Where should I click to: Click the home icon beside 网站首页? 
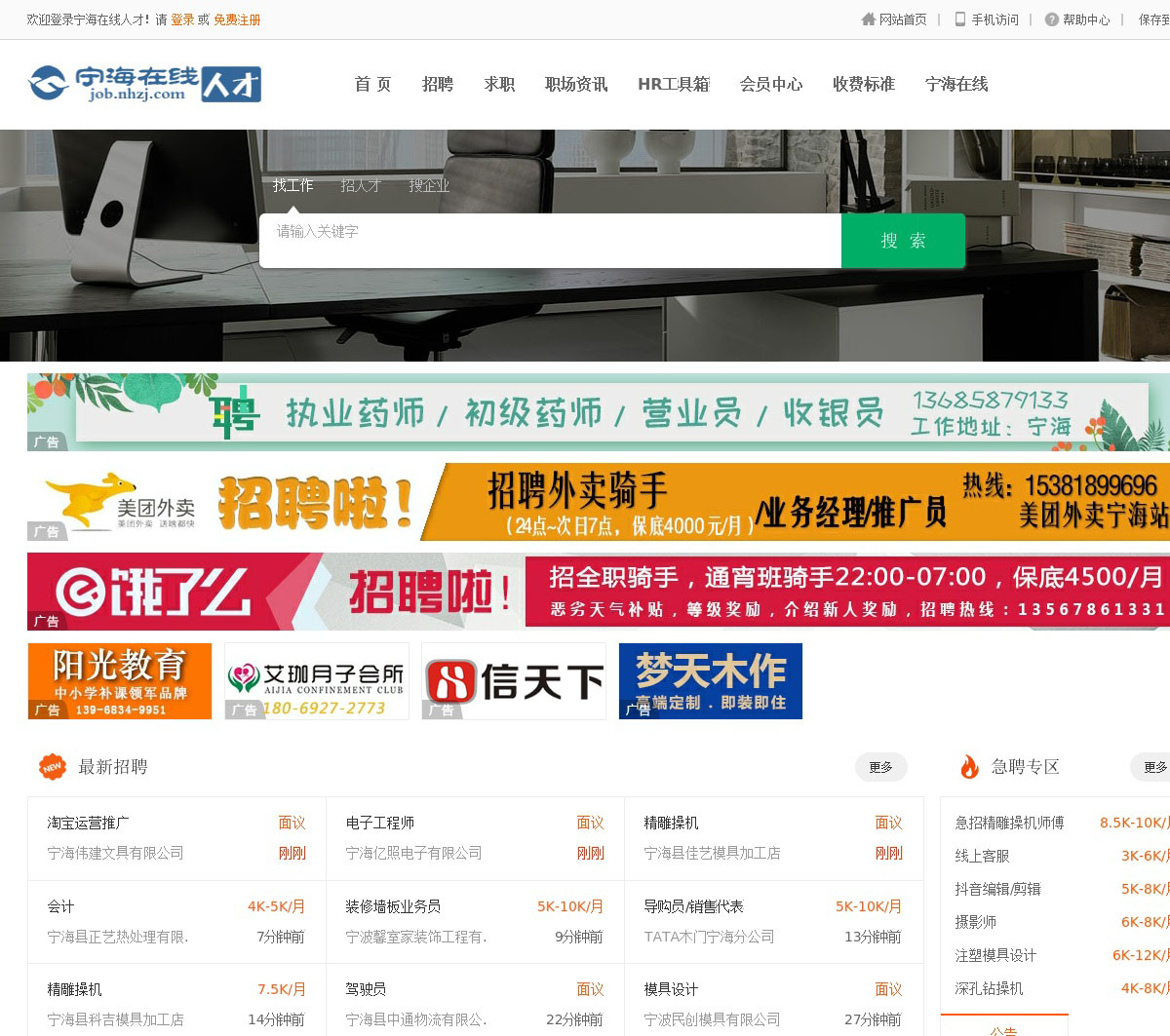tap(869, 19)
